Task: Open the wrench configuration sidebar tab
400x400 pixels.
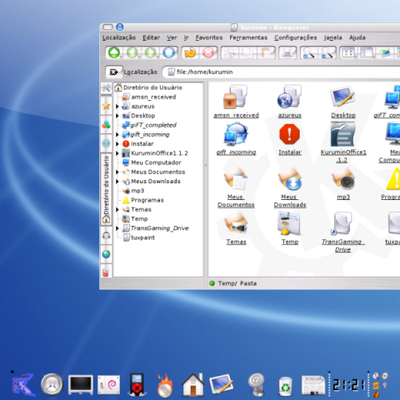Action: 106,88
